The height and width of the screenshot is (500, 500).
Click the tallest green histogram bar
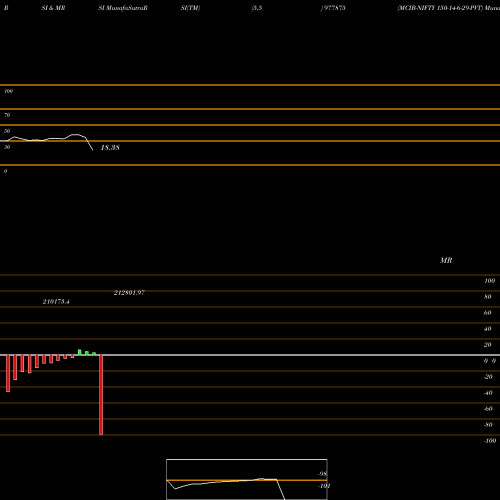79,352
